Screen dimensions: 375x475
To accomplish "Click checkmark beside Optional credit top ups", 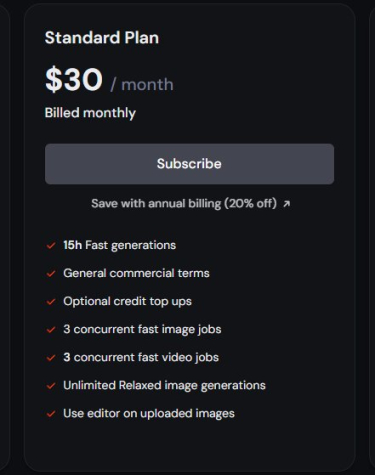I will [51, 302].
